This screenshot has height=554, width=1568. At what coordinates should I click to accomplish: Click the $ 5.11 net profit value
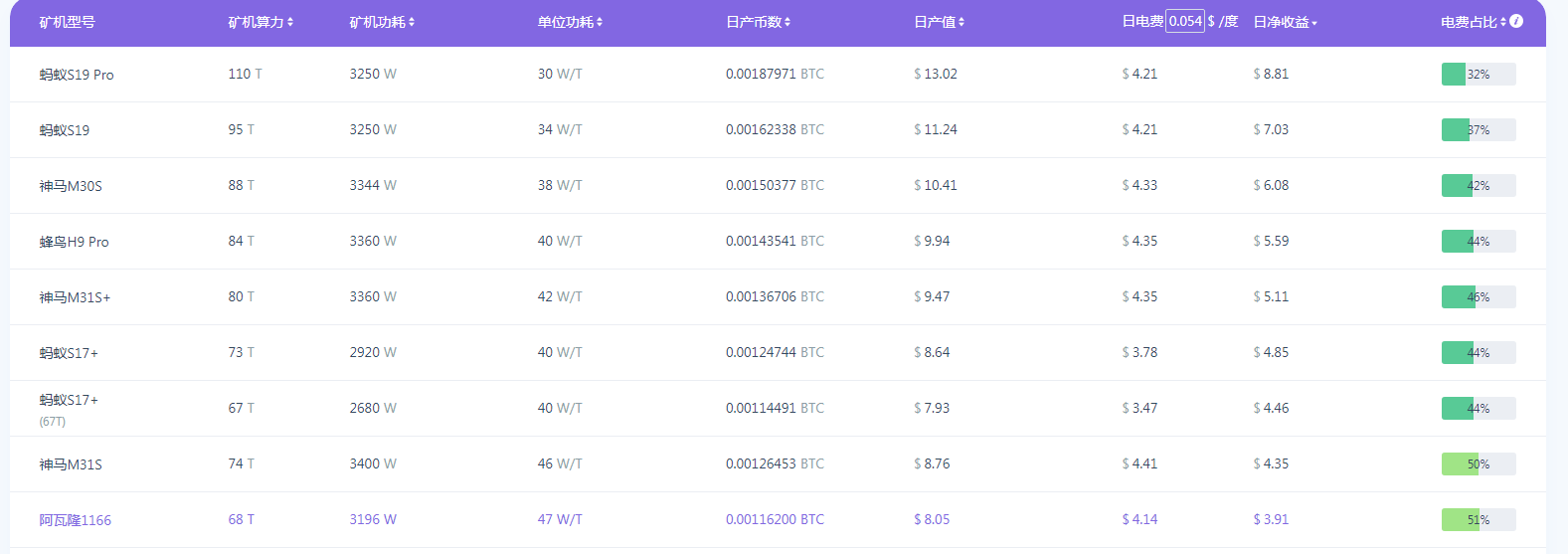(1271, 296)
